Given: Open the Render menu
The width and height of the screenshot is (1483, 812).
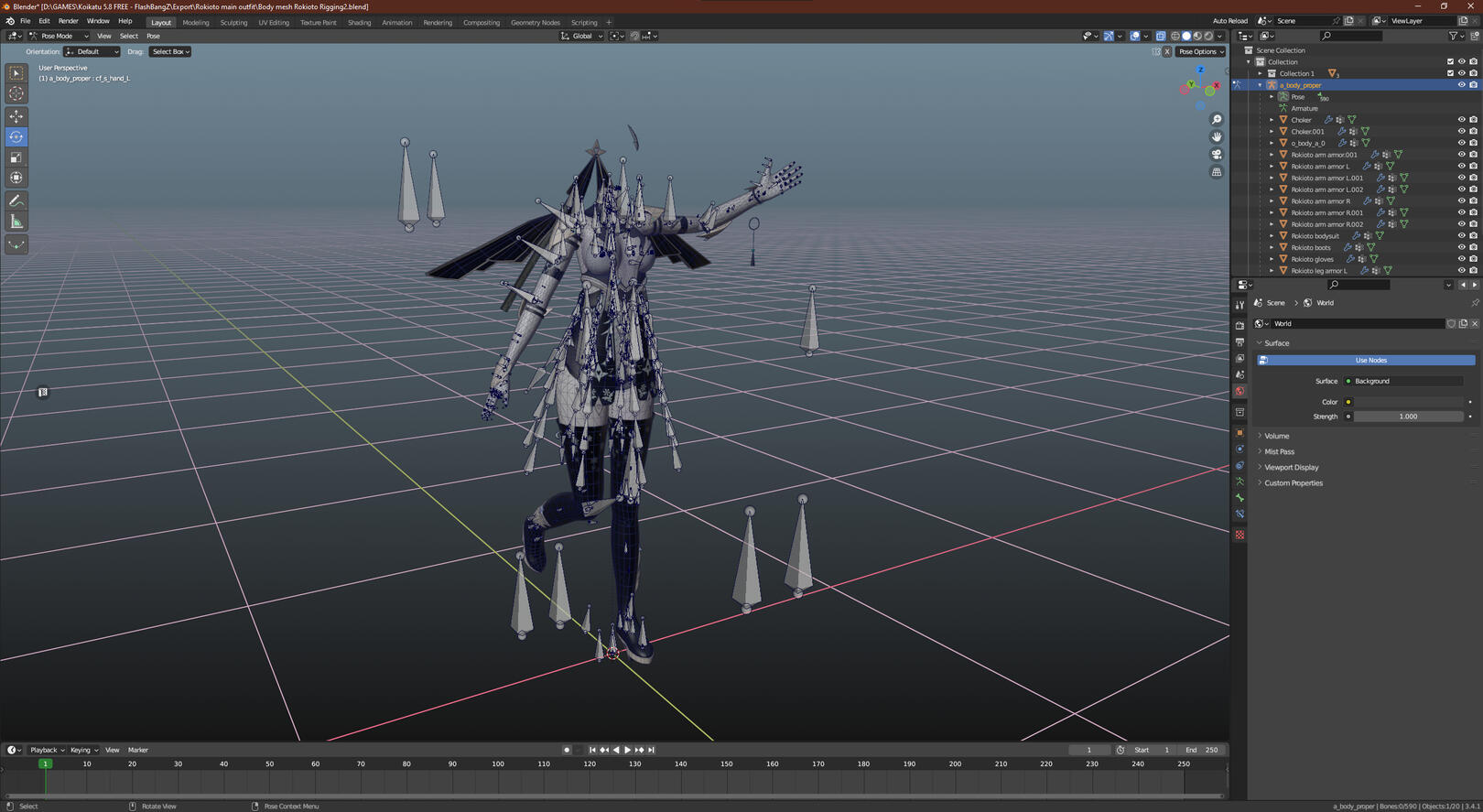Looking at the screenshot, I should coord(68,21).
